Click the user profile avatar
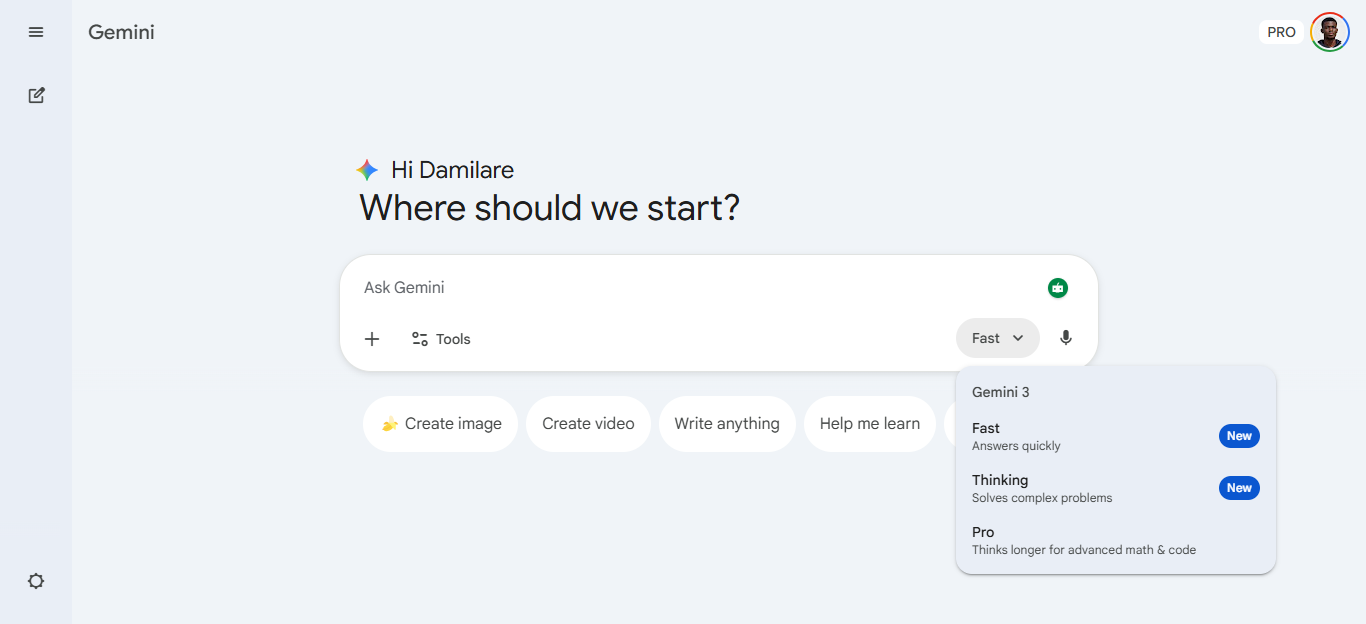Viewport: 1366px width, 624px height. 1329,32
